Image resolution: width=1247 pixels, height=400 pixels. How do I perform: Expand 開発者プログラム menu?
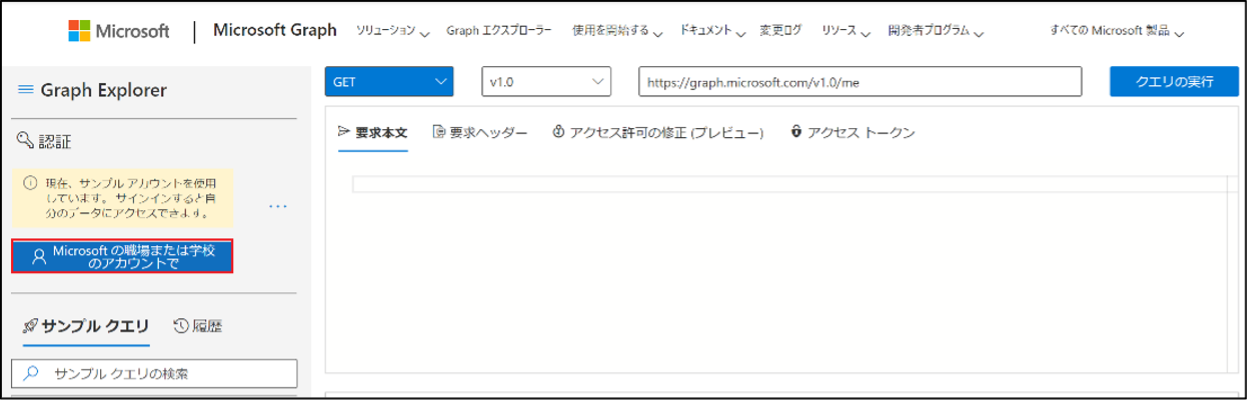935,31
